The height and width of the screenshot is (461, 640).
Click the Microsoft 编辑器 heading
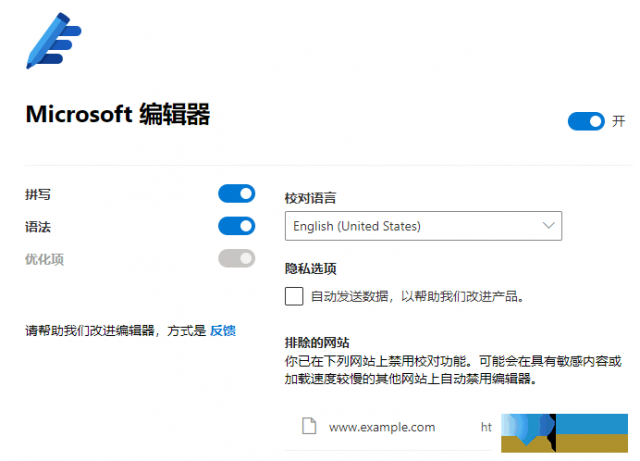click(118, 114)
